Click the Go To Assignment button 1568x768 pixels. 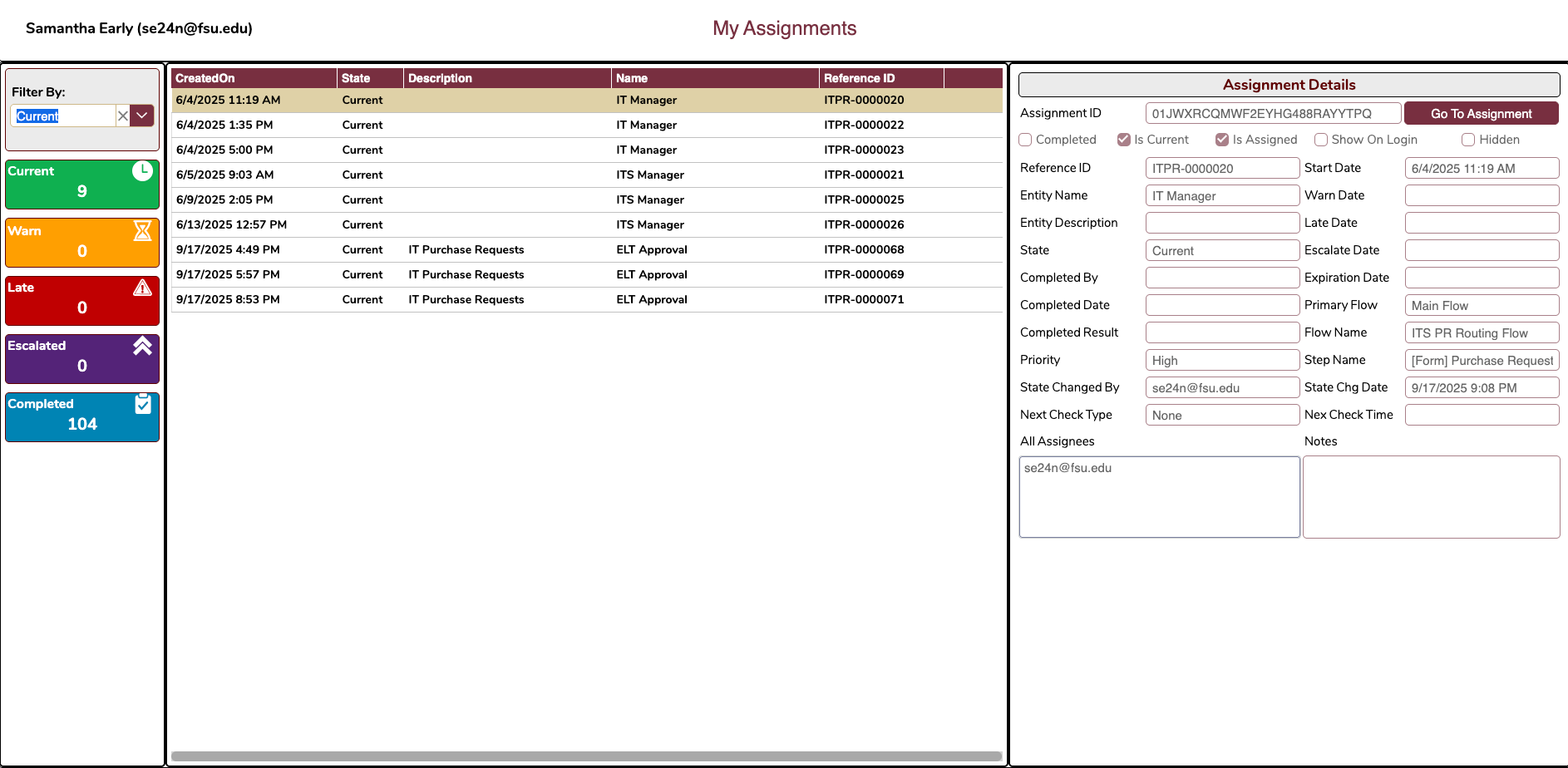[x=1481, y=114]
